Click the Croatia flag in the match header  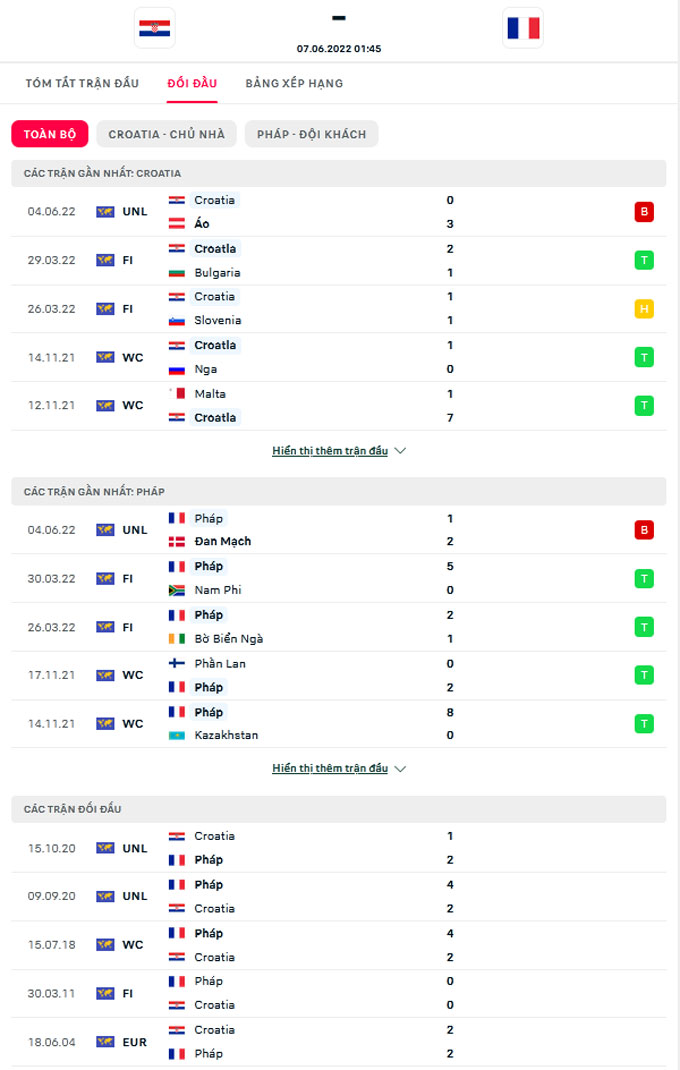tap(155, 28)
